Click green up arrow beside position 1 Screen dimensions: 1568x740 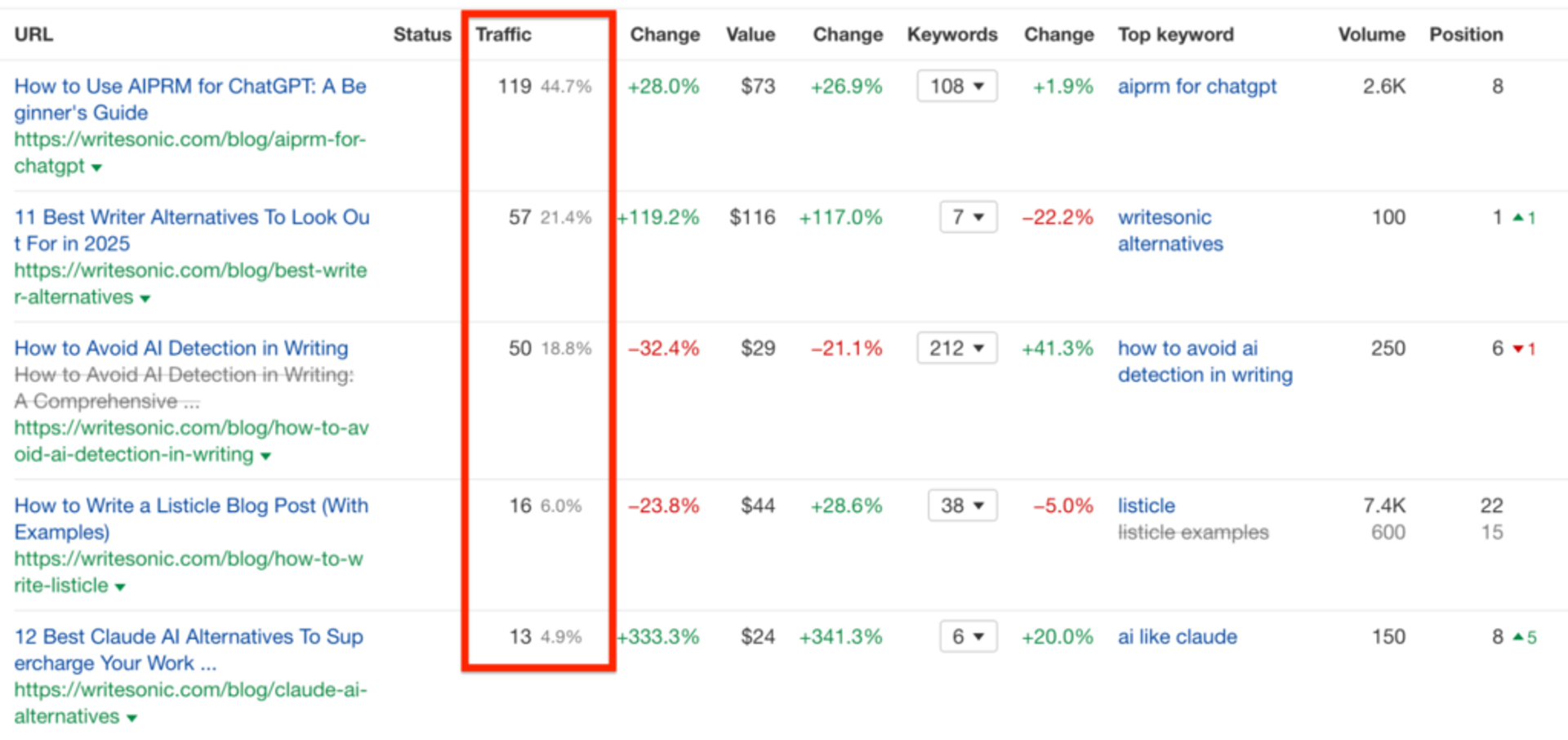click(x=1518, y=217)
